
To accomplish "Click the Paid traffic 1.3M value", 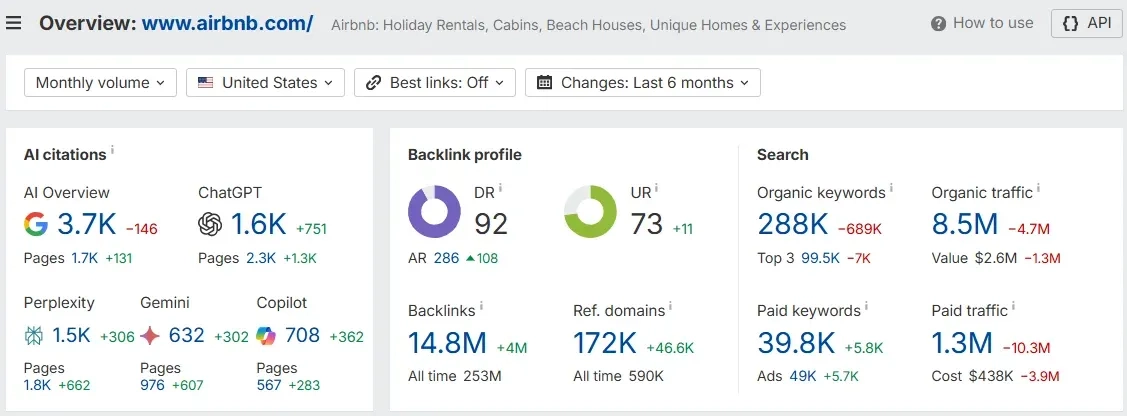I will 962,343.
